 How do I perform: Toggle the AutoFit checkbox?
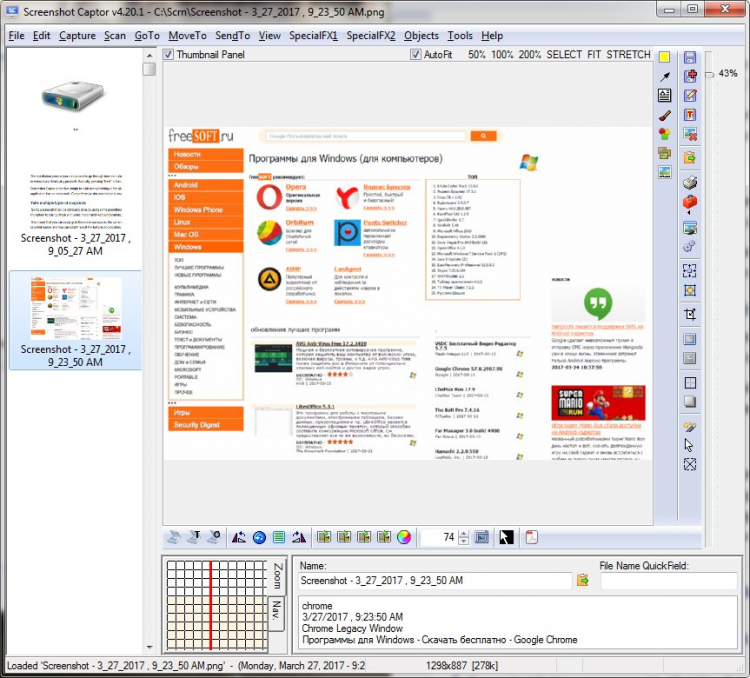coord(416,54)
